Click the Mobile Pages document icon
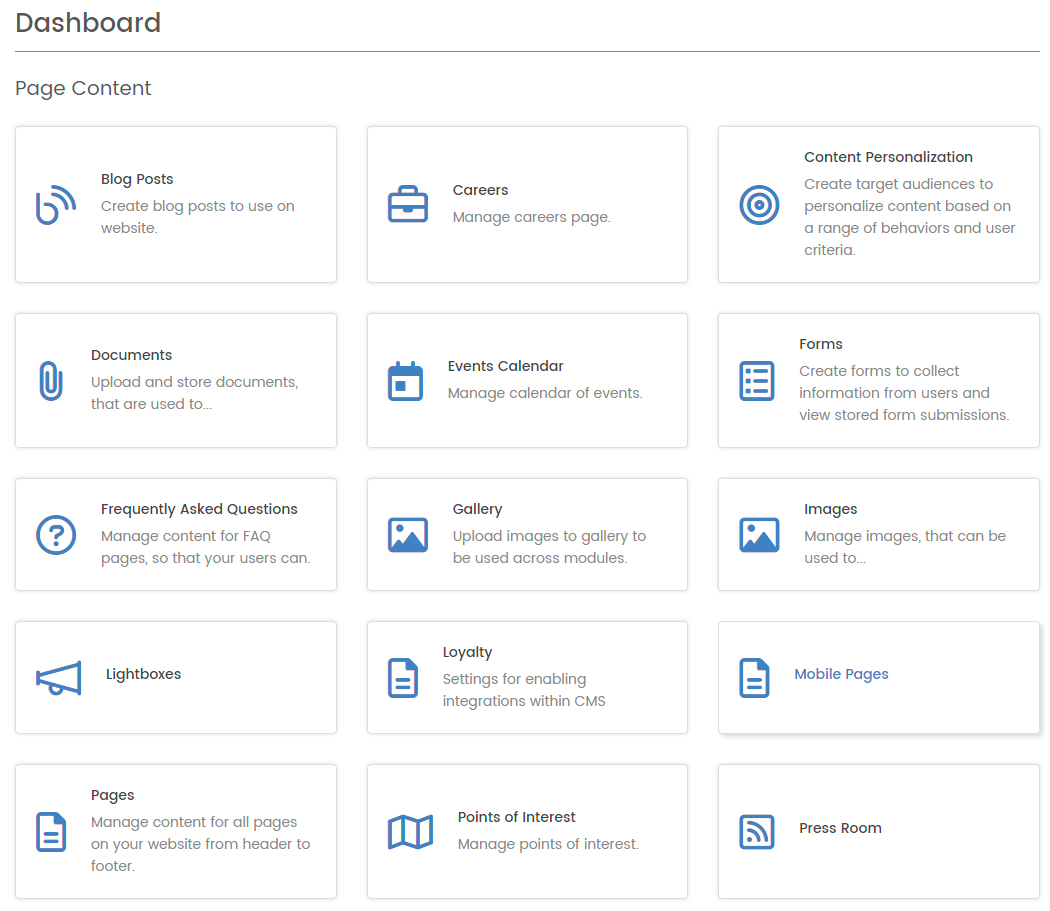 755,677
